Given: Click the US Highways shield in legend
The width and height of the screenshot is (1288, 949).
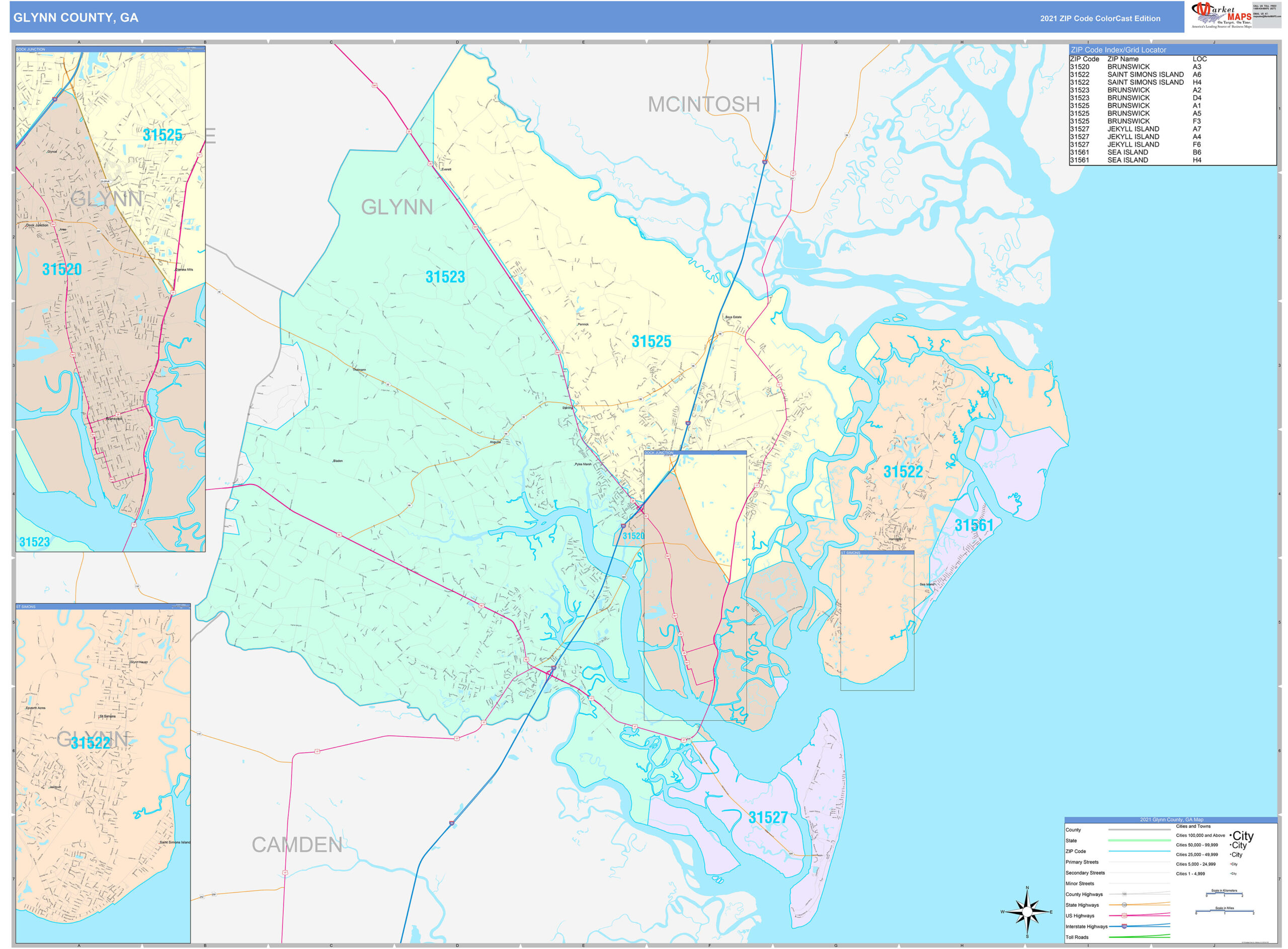Looking at the screenshot, I should [1124, 916].
